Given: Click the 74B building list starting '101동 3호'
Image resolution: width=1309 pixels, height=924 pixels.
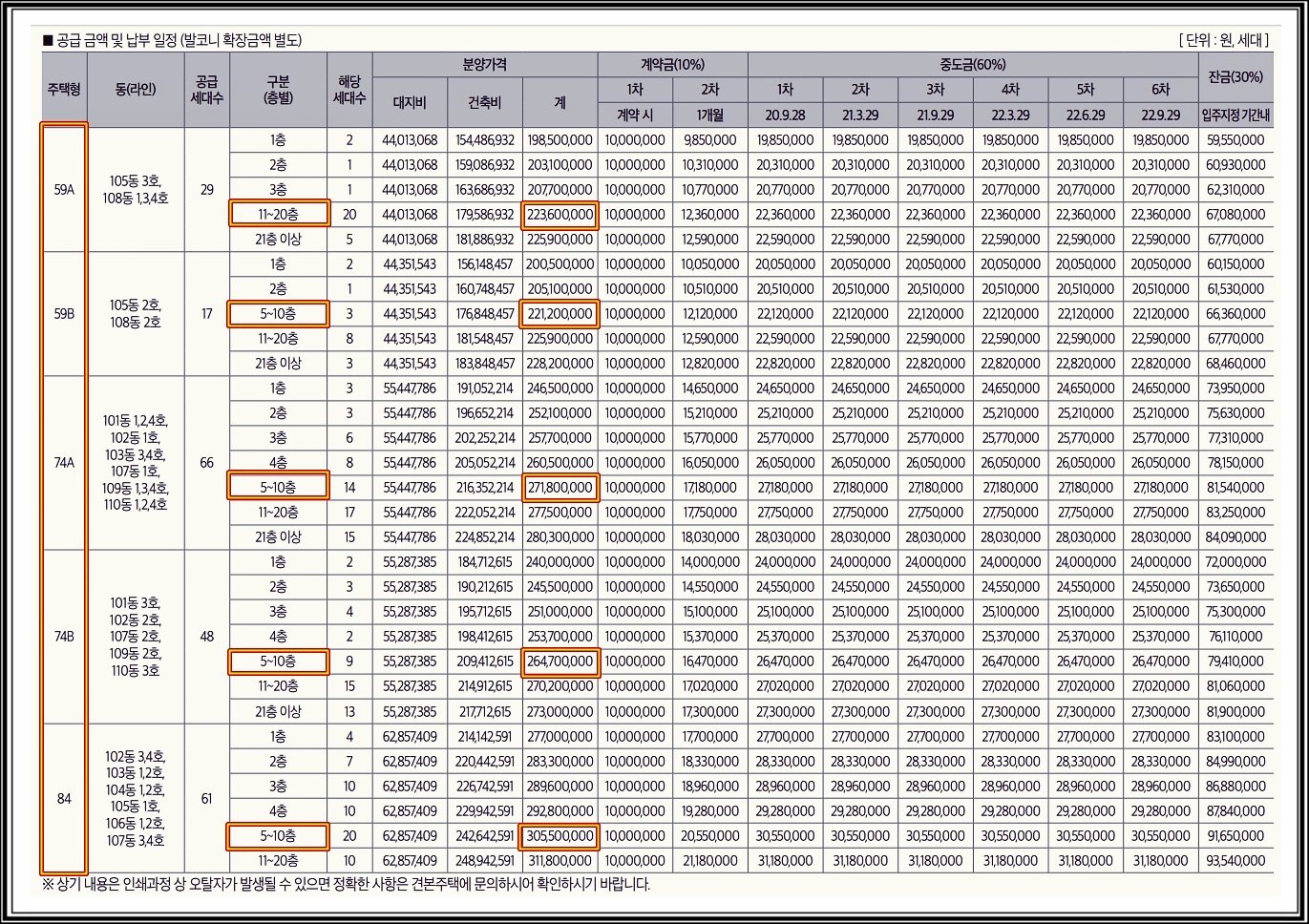Looking at the screenshot, I should tap(136, 637).
